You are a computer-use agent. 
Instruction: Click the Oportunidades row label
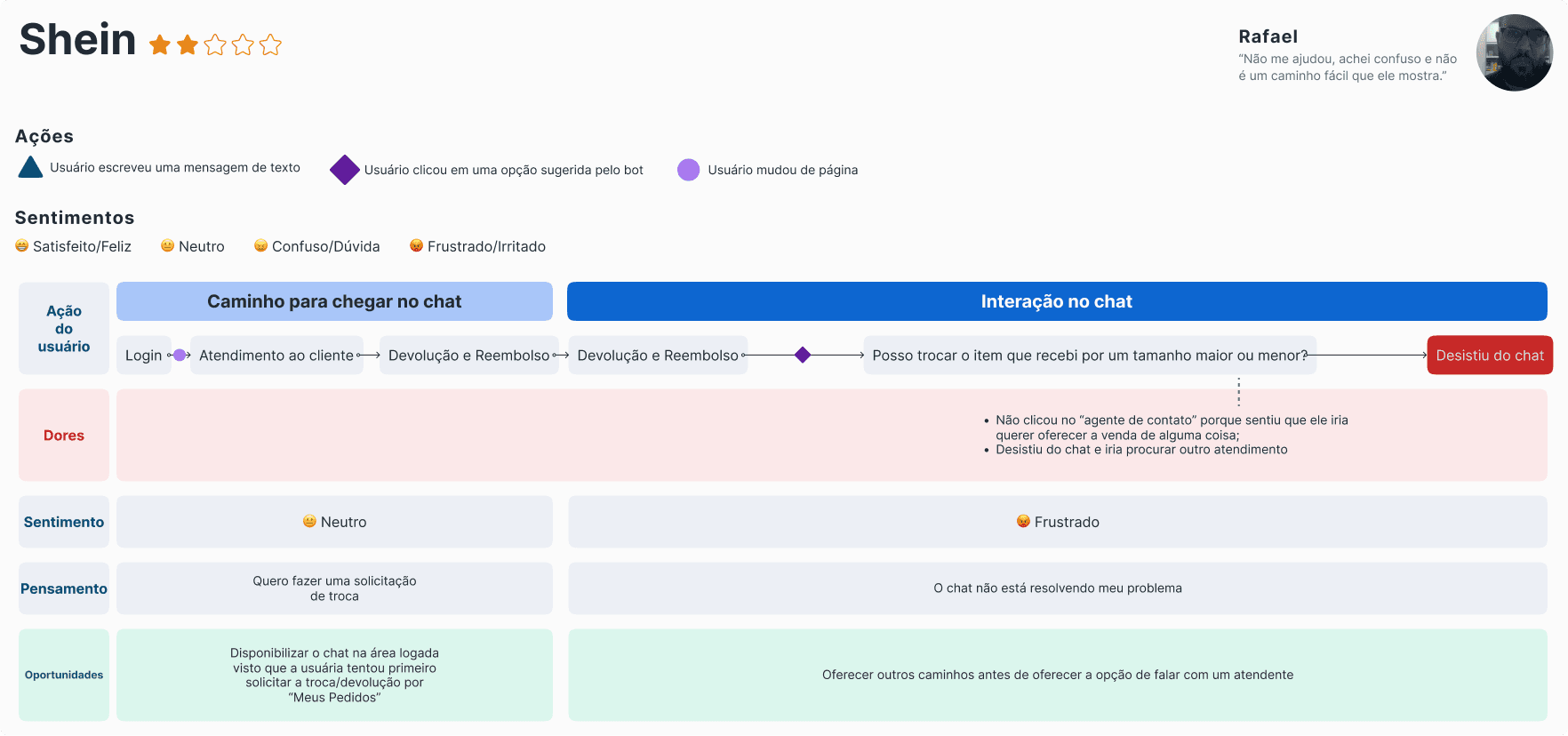pyautogui.click(x=64, y=675)
